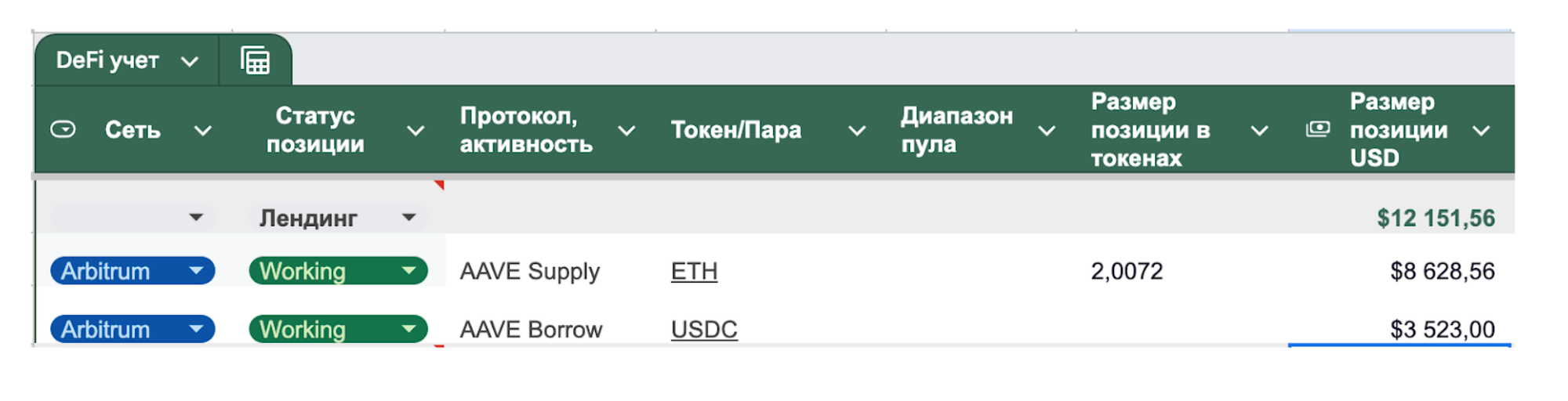The width and height of the screenshot is (1568, 401).
Task: Select the $12 151,56 total cell
Action: point(1435,218)
